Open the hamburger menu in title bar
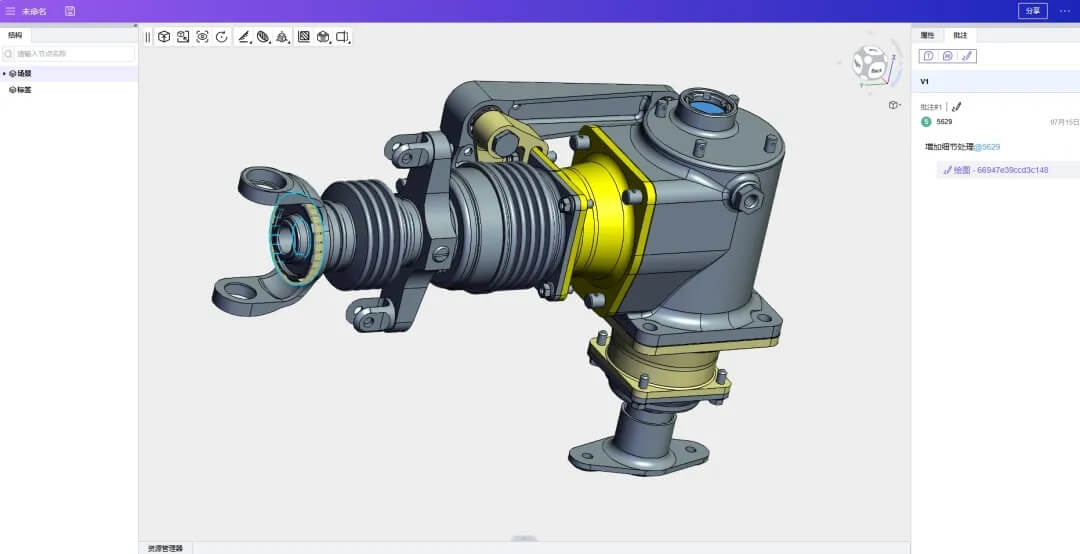 (x=10, y=11)
